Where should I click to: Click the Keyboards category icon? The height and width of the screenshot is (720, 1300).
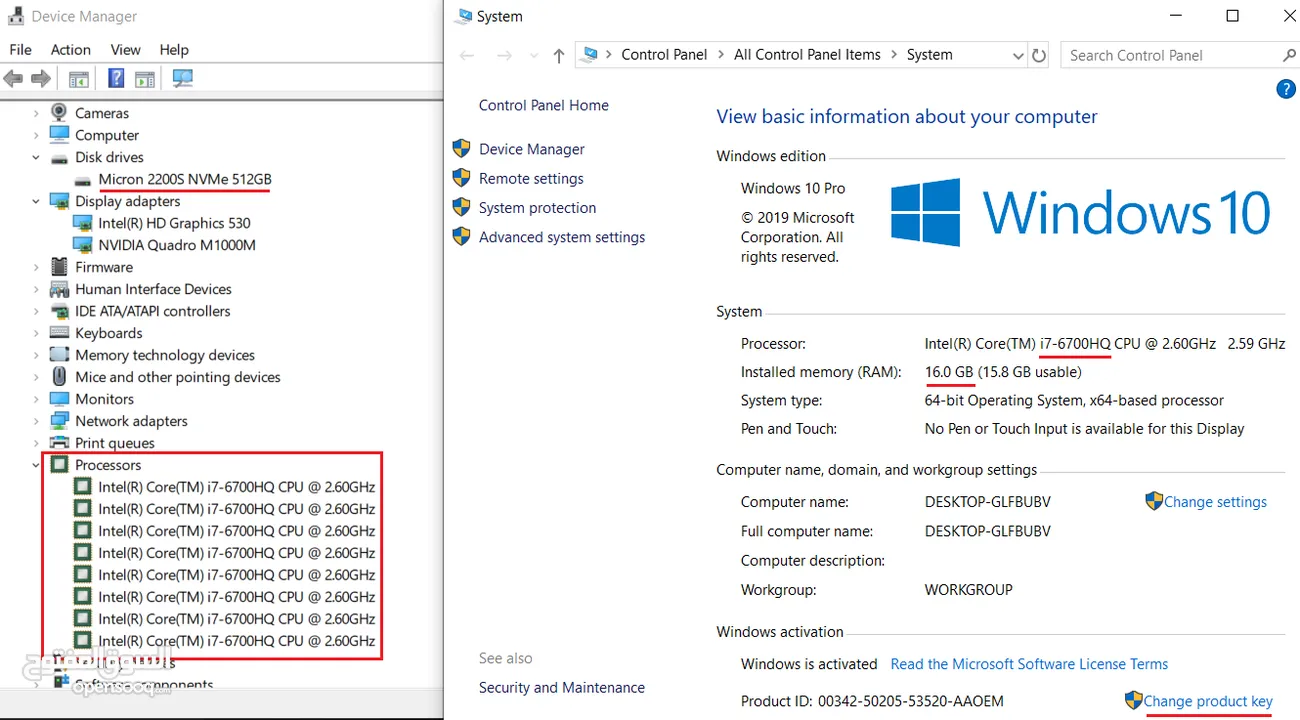(59, 333)
